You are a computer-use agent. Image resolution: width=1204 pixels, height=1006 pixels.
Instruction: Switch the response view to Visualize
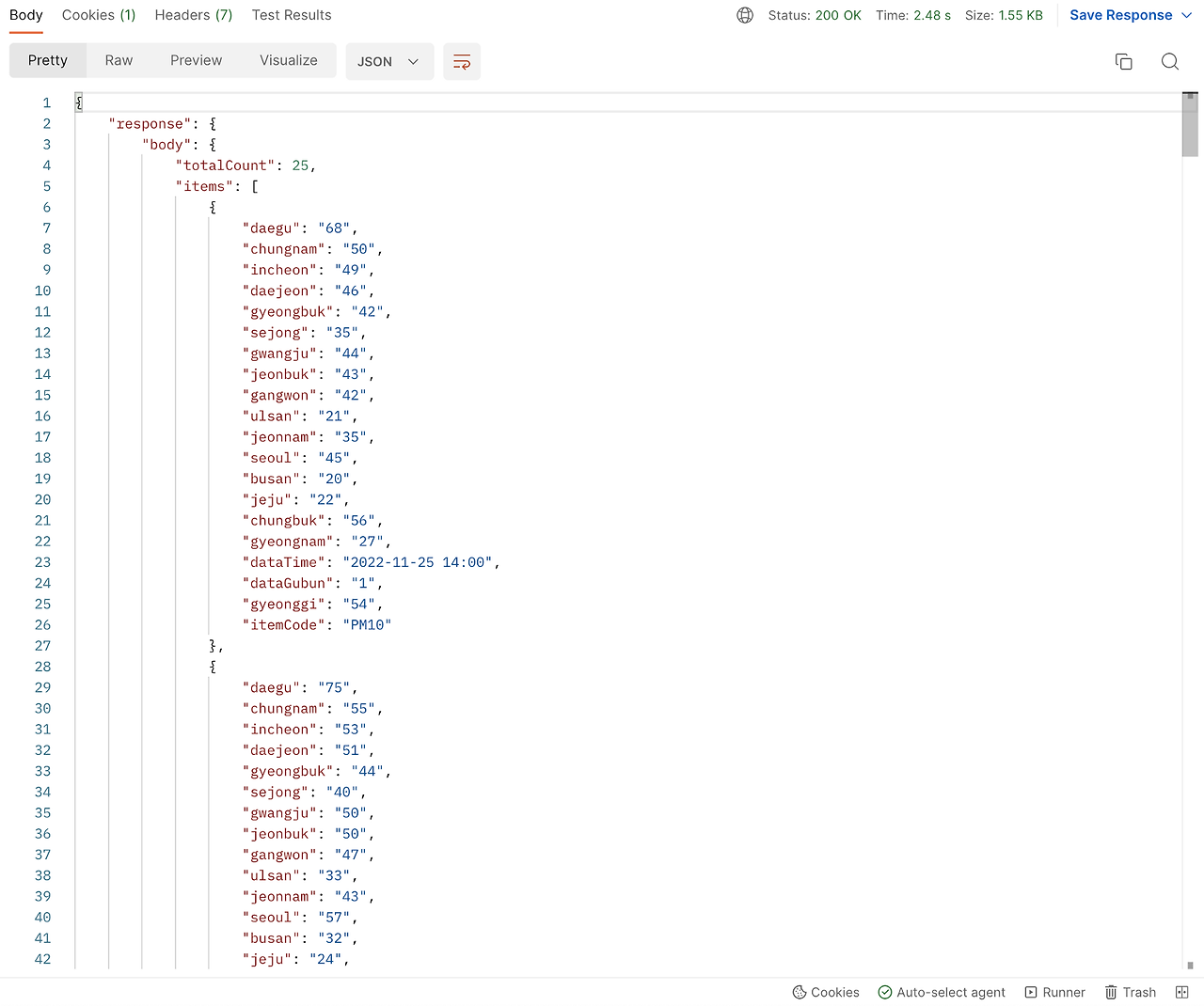[x=288, y=60]
